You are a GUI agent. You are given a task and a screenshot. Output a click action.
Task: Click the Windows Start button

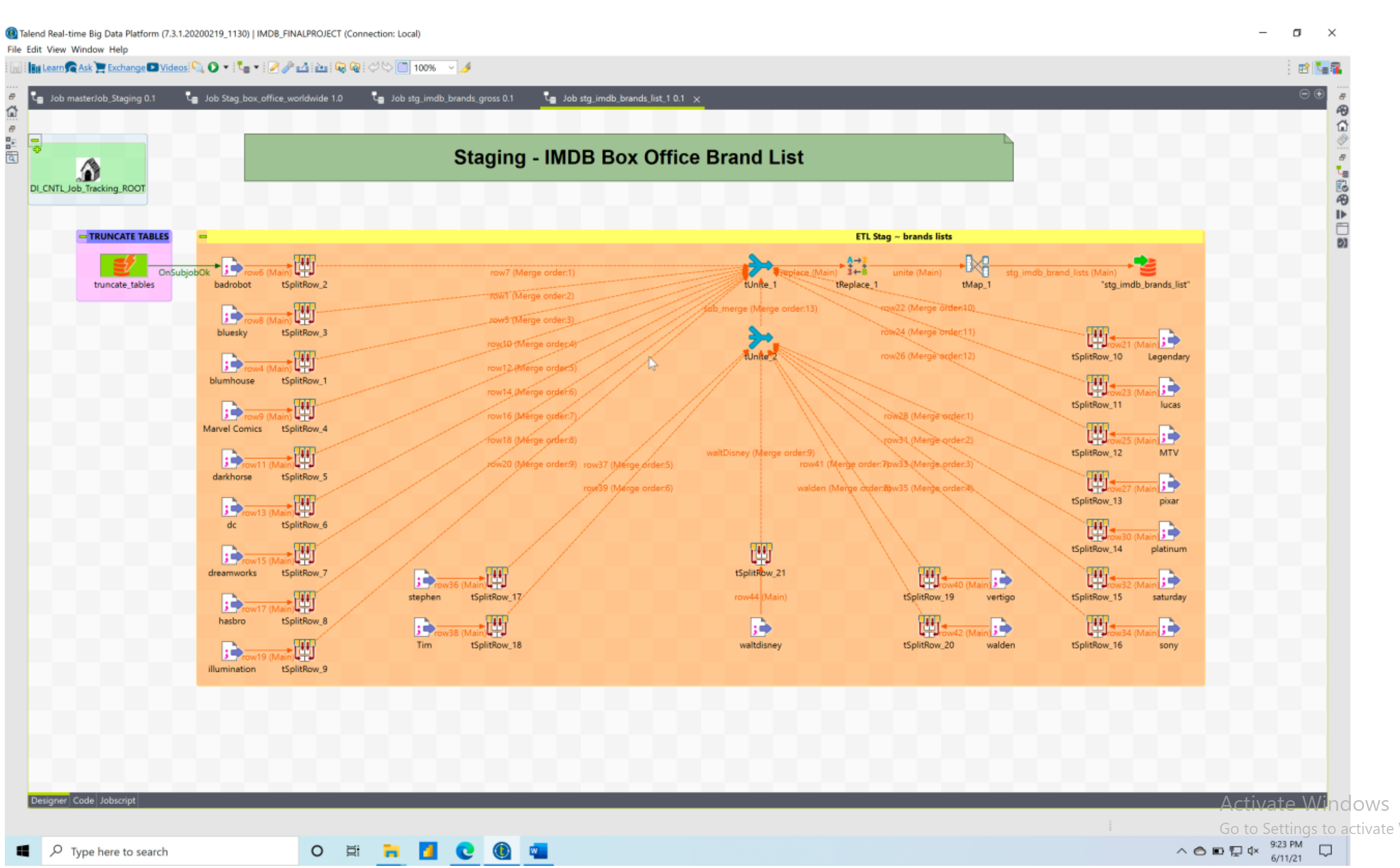pyautogui.click(x=23, y=851)
